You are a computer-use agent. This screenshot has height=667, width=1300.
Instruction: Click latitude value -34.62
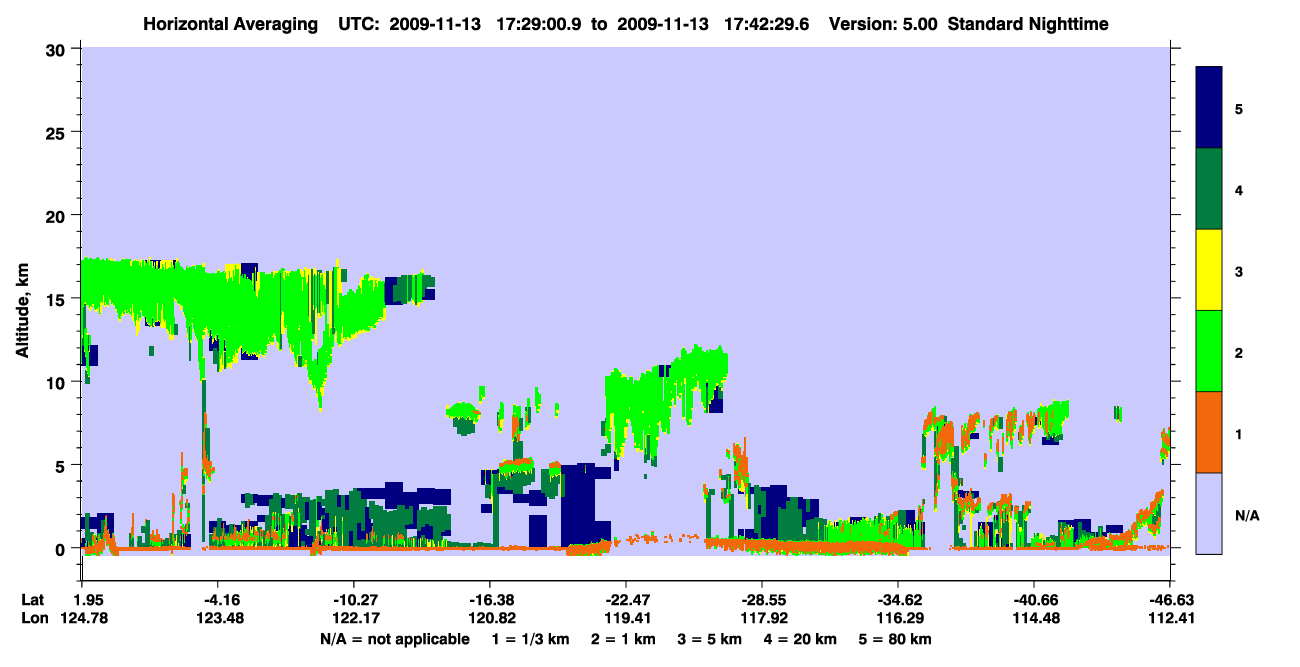tap(898, 600)
